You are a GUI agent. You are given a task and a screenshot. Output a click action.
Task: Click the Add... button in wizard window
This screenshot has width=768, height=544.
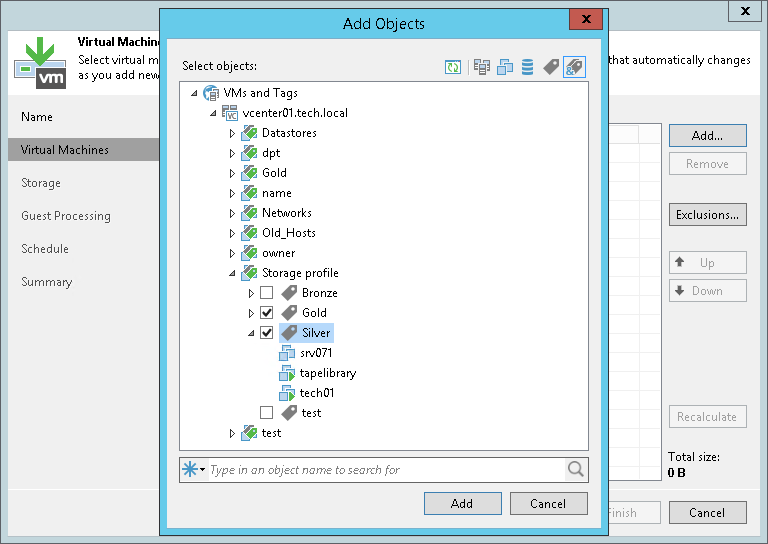tap(708, 136)
